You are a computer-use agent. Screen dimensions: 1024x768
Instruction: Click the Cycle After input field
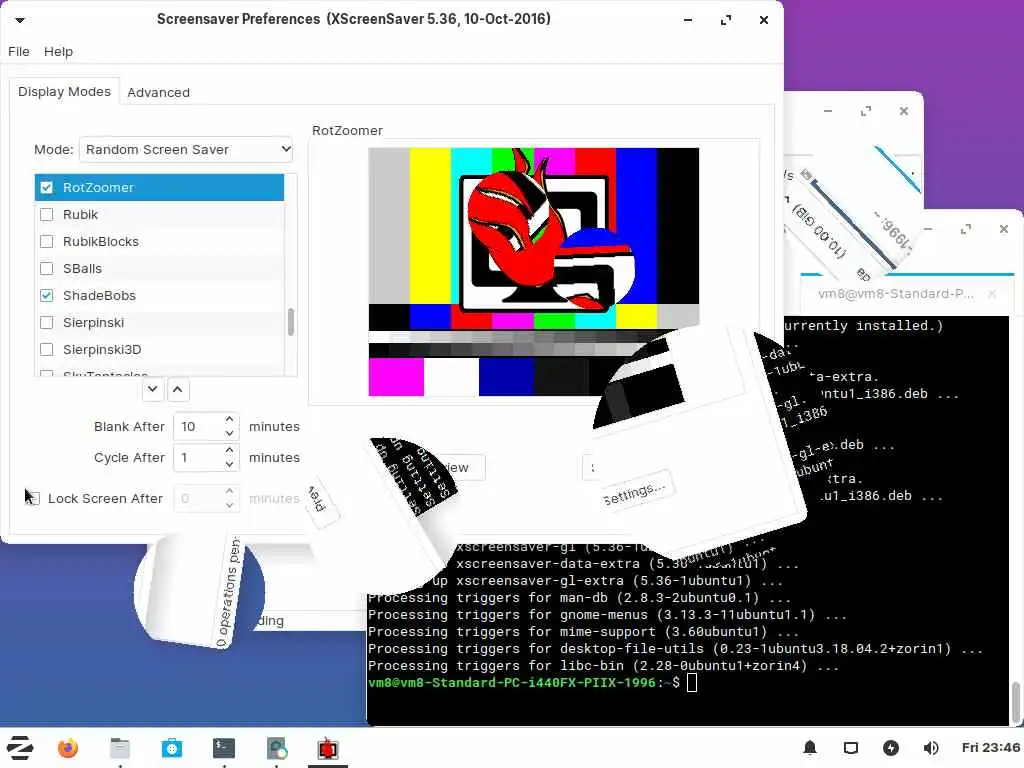point(197,458)
